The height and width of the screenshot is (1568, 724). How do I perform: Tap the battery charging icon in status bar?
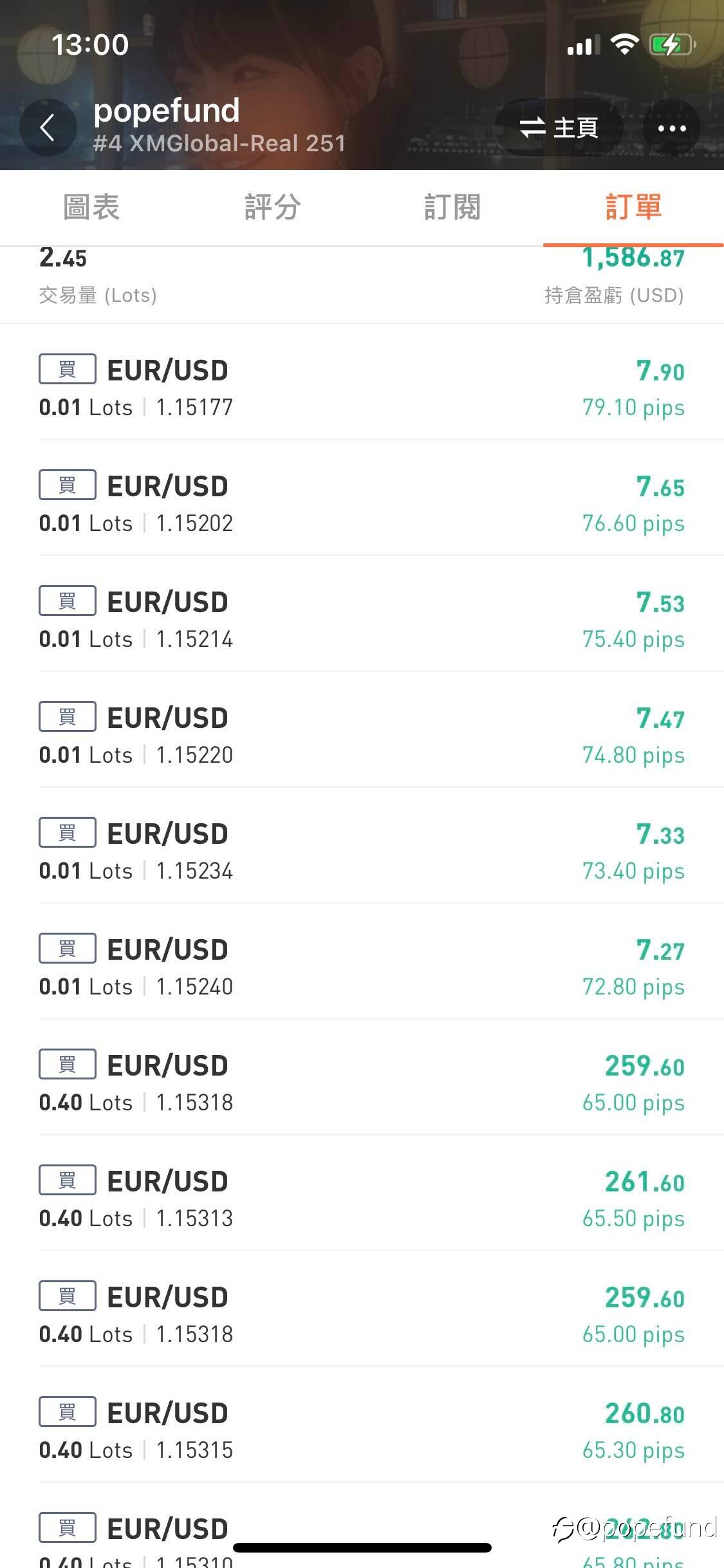pos(673,45)
